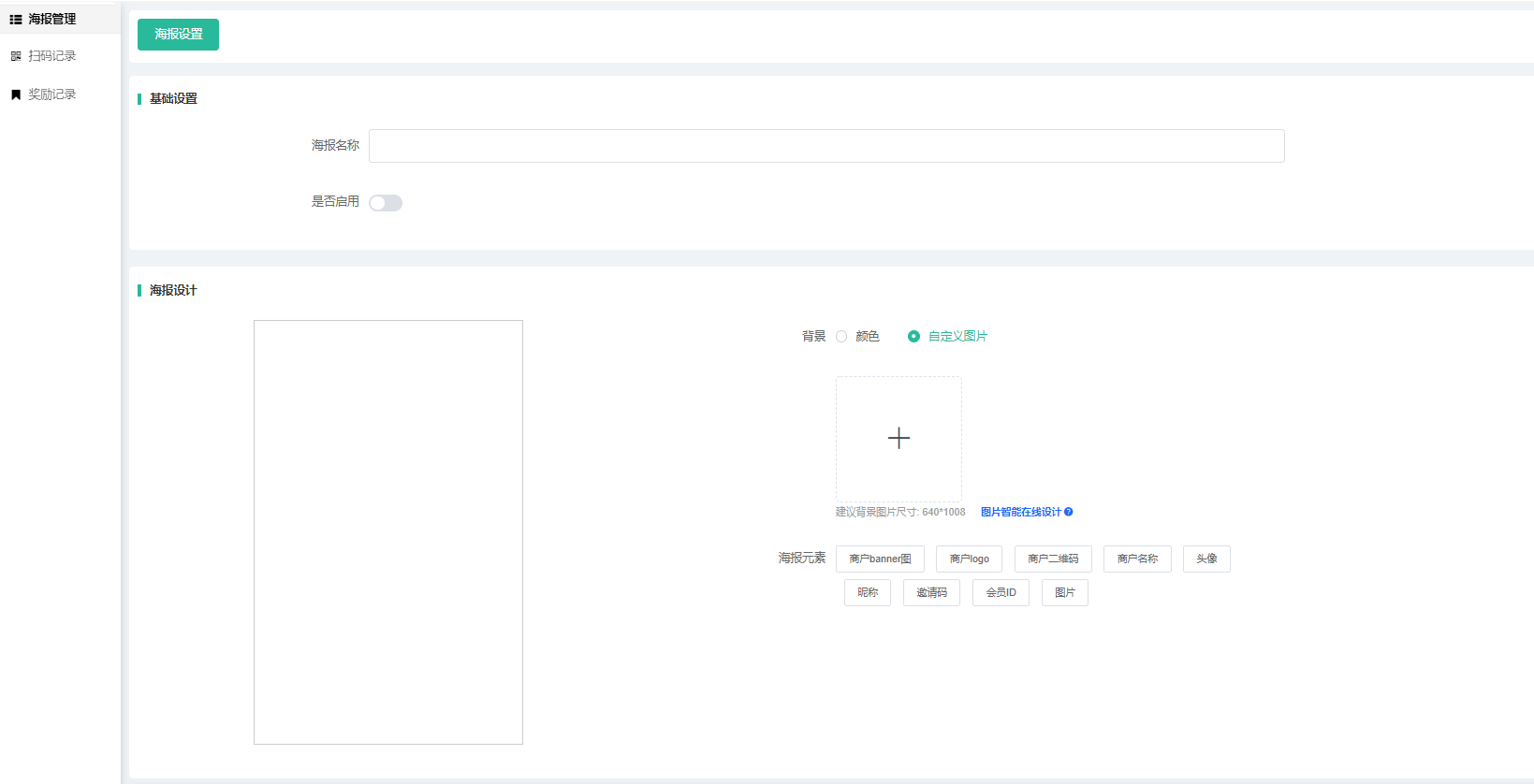The height and width of the screenshot is (784, 1534).
Task: Click the 扫码记录 QR code icon
Action: pos(16,56)
